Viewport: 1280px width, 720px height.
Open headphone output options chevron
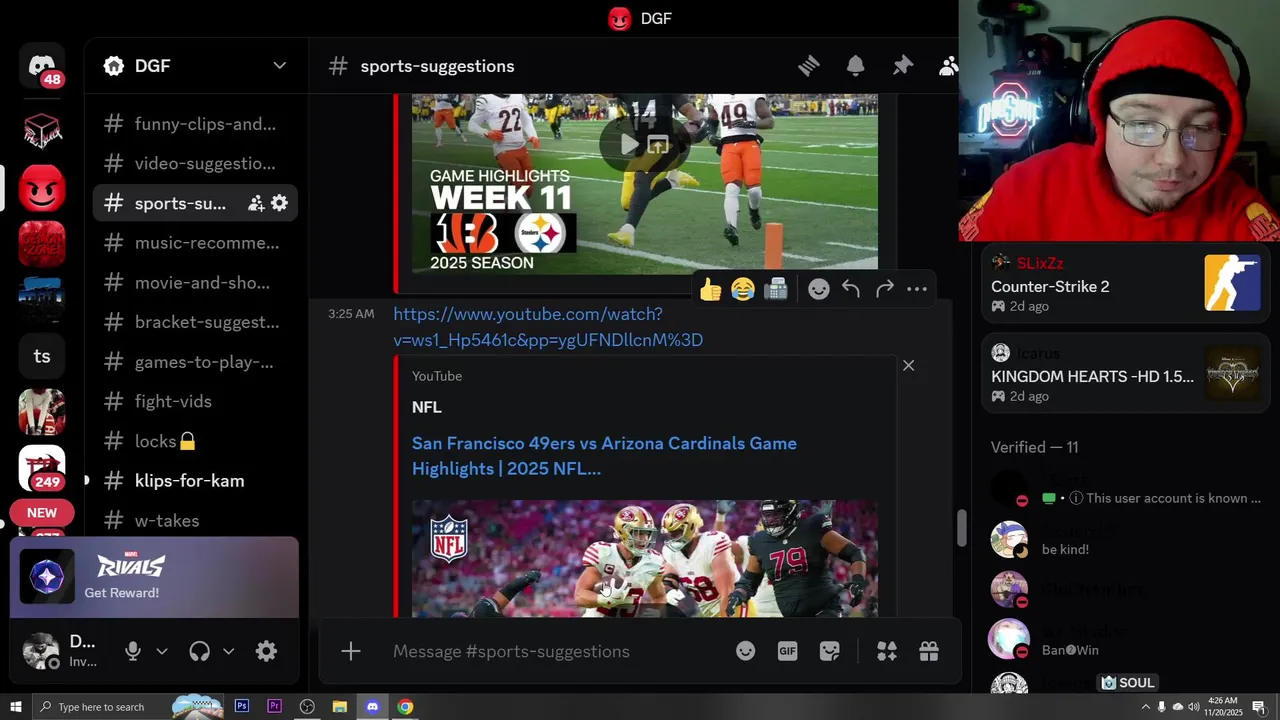[228, 651]
